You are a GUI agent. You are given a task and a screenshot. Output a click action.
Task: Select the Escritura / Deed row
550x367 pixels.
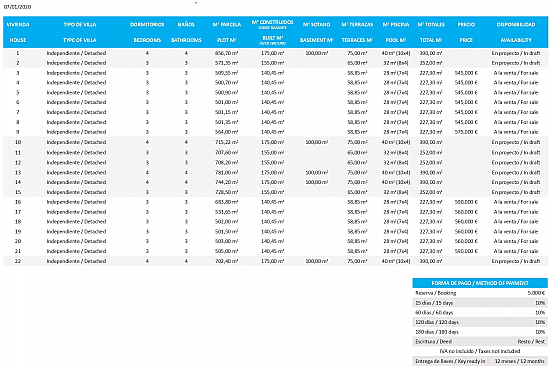(480, 341)
